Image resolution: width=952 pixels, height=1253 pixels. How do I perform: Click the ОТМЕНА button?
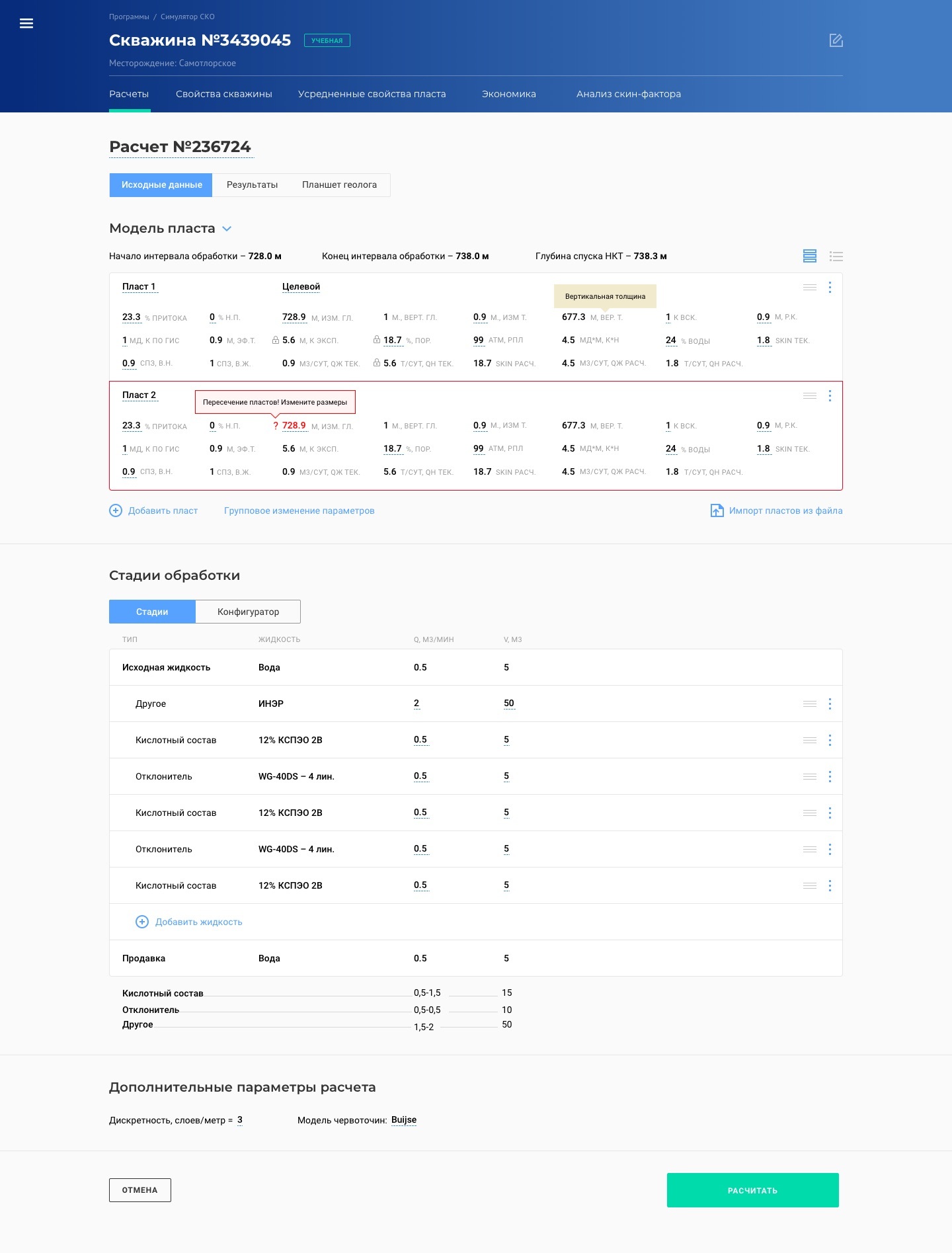pos(140,1190)
